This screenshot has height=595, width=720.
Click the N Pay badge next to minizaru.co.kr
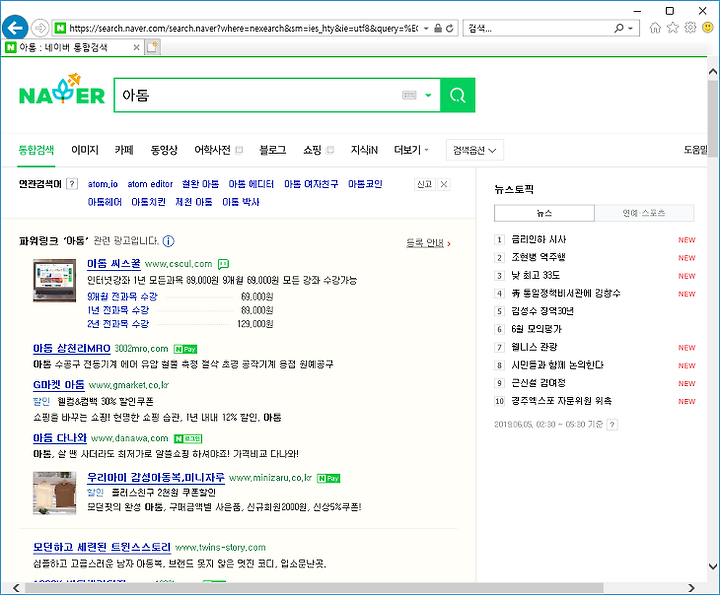pyautogui.click(x=328, y=478)
